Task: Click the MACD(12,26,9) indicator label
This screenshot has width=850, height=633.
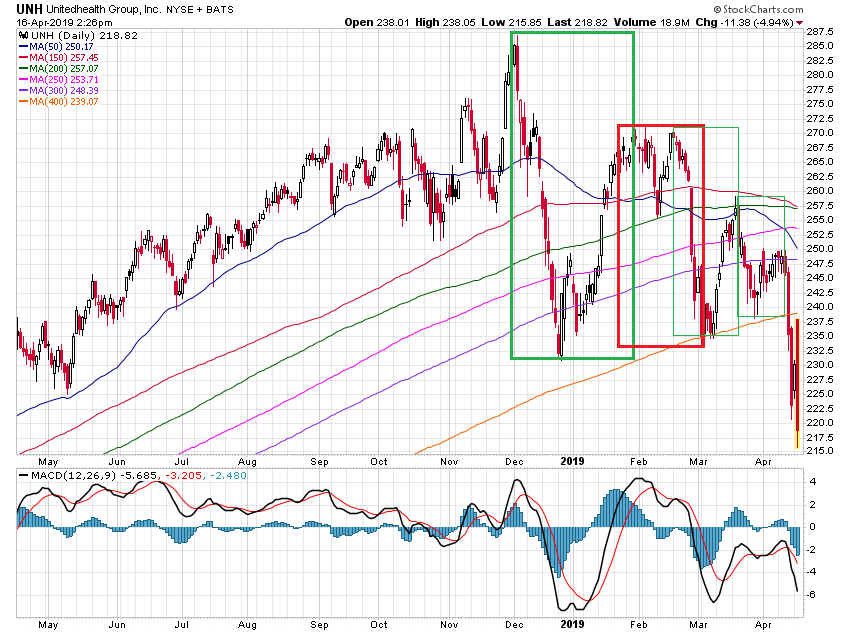Action: tap(73, 475)
